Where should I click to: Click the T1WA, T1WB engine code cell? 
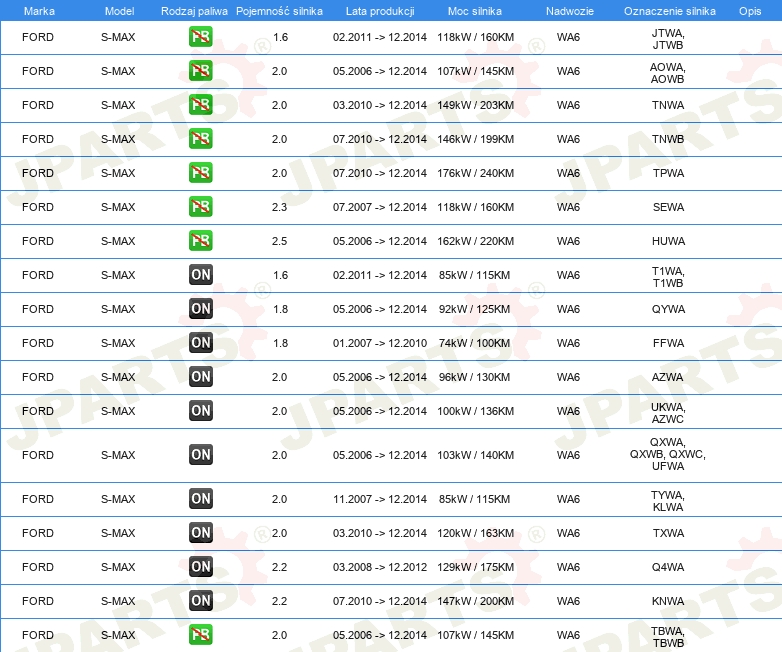point(668,277)
